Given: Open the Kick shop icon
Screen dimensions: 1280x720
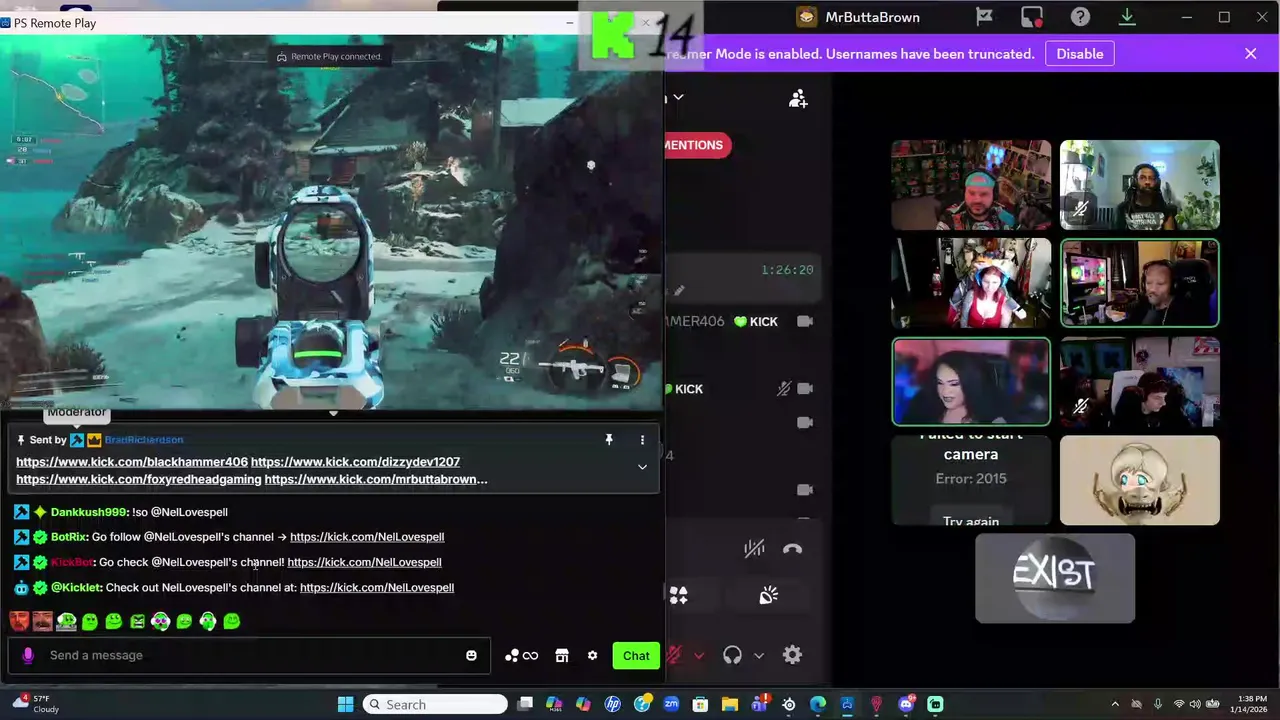Looking at the screenshot, I should point(562,655).
